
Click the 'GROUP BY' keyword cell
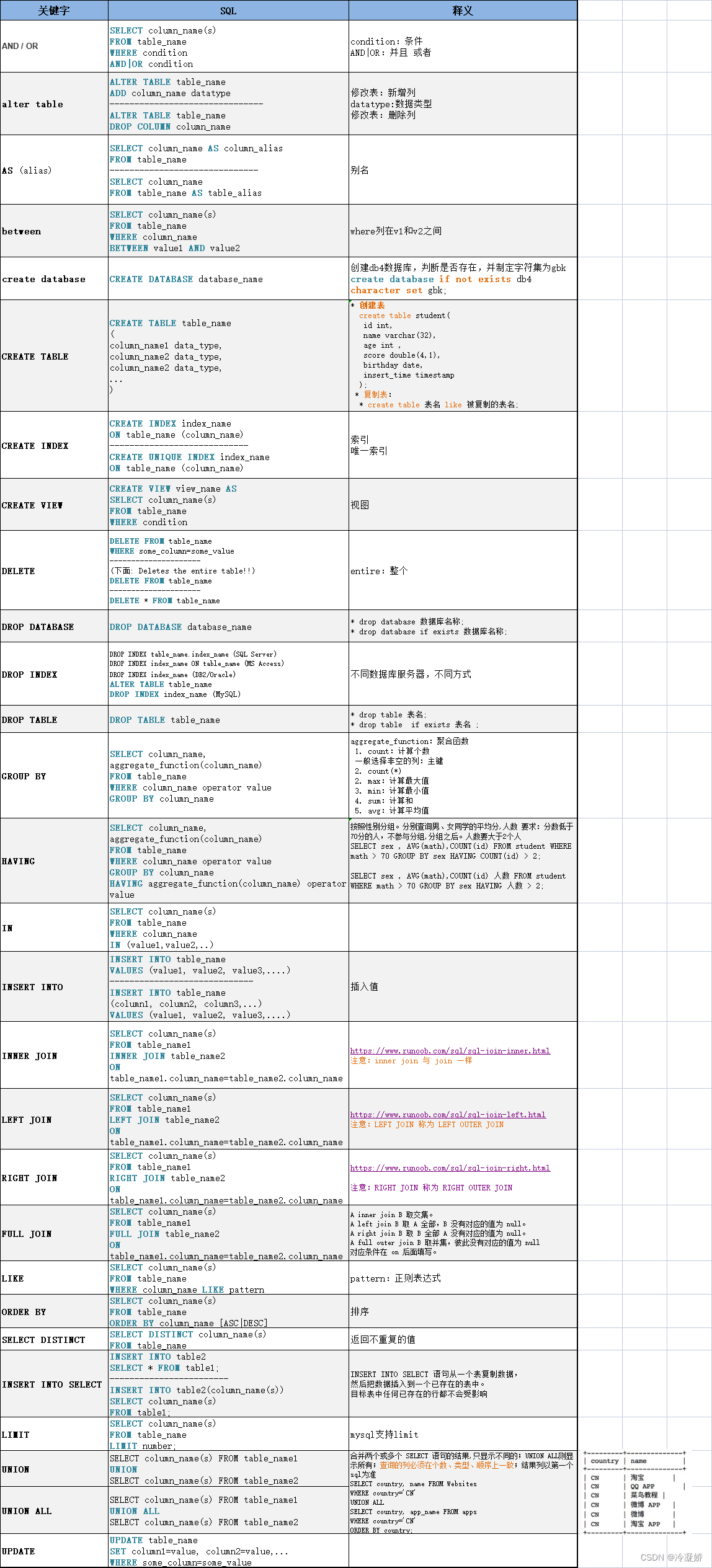tap(54, 776)
